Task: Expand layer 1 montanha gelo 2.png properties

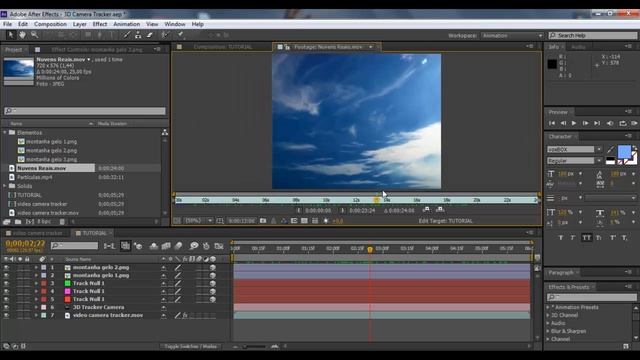Action: coord(36,267)
